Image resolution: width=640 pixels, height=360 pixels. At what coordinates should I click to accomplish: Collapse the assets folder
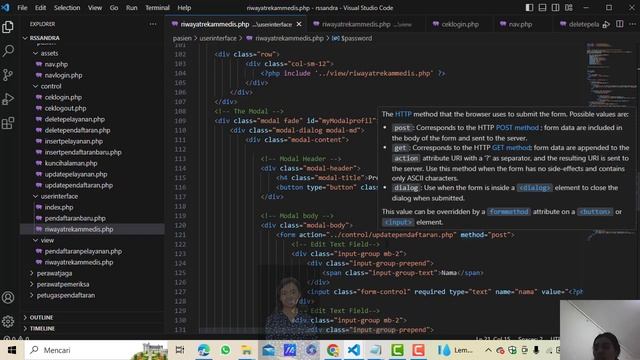tap(49, 53)
